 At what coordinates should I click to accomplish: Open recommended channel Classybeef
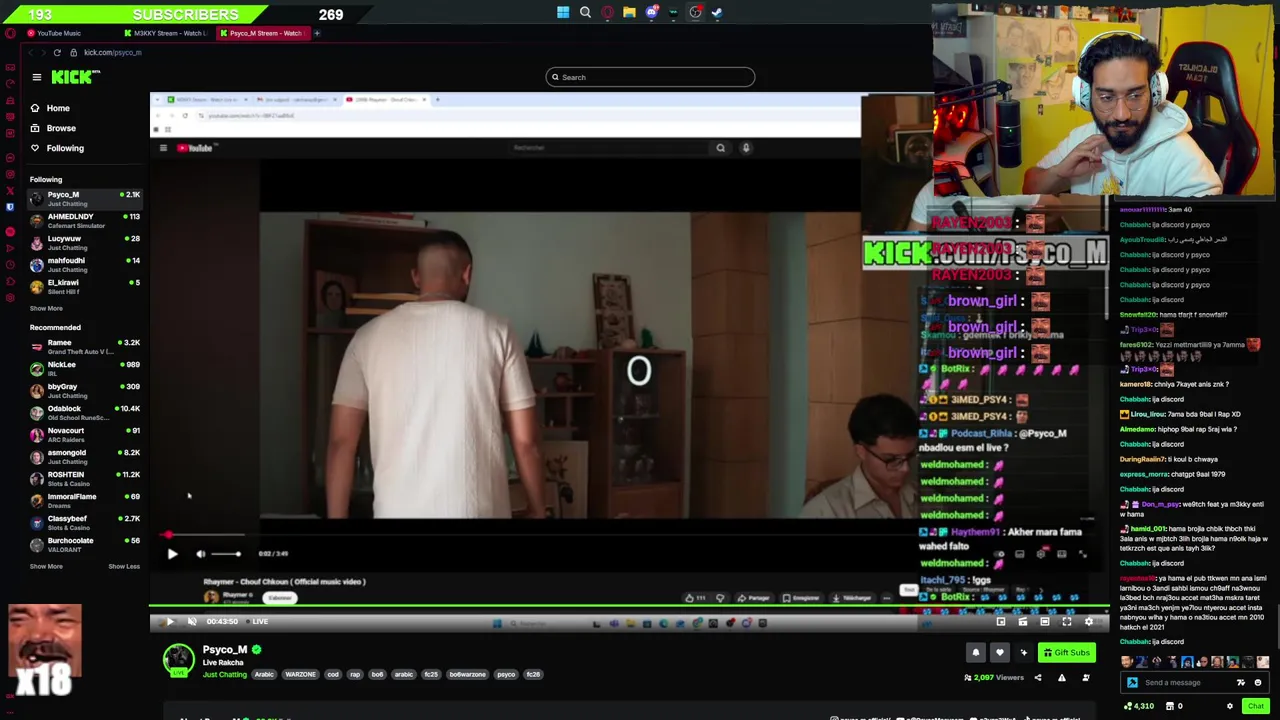tap(85, 523)
